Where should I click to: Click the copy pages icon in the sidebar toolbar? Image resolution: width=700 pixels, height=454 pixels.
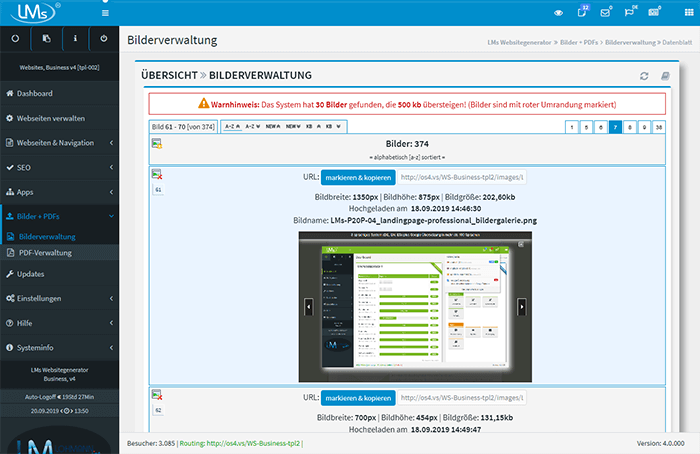(45, 39)
